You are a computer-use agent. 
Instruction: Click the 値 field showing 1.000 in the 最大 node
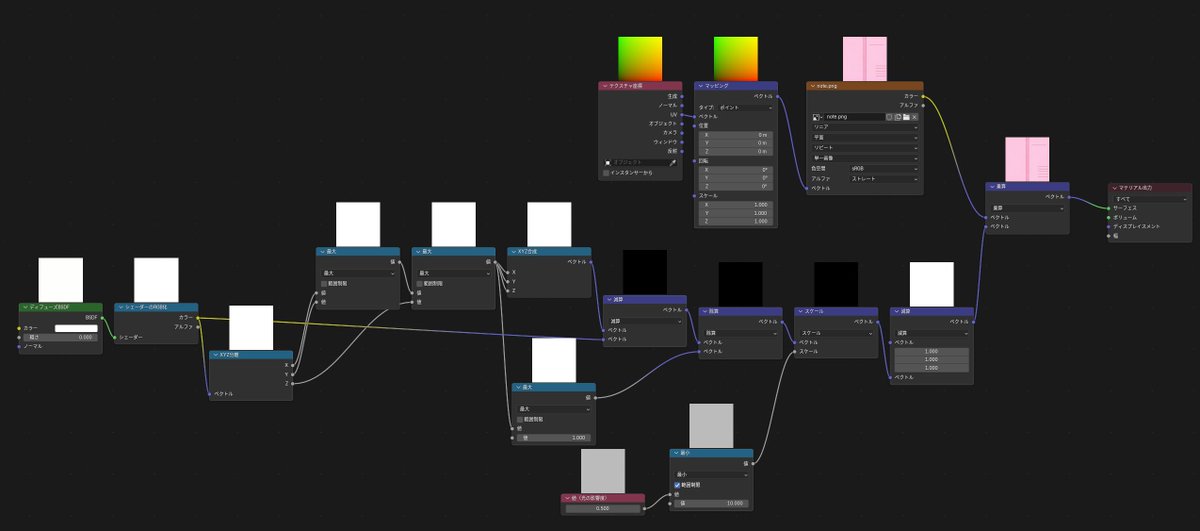click(553, 438)
